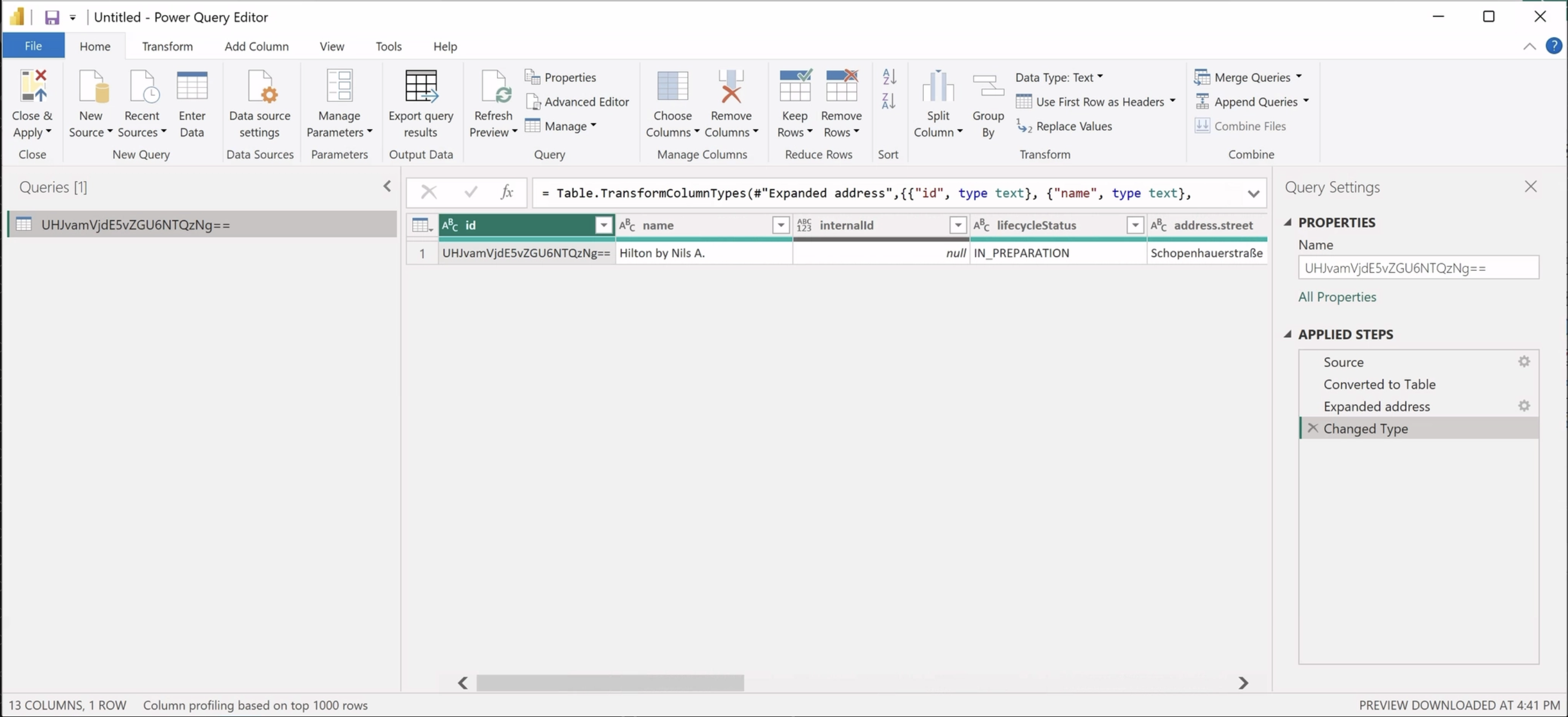1568x717 pixels.
Task: Click the Remove Columns icon
Action: 730,86
